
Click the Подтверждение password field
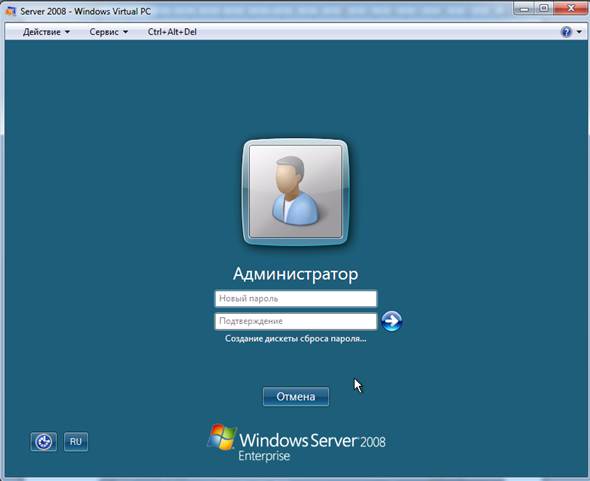[x=296, y=321]
